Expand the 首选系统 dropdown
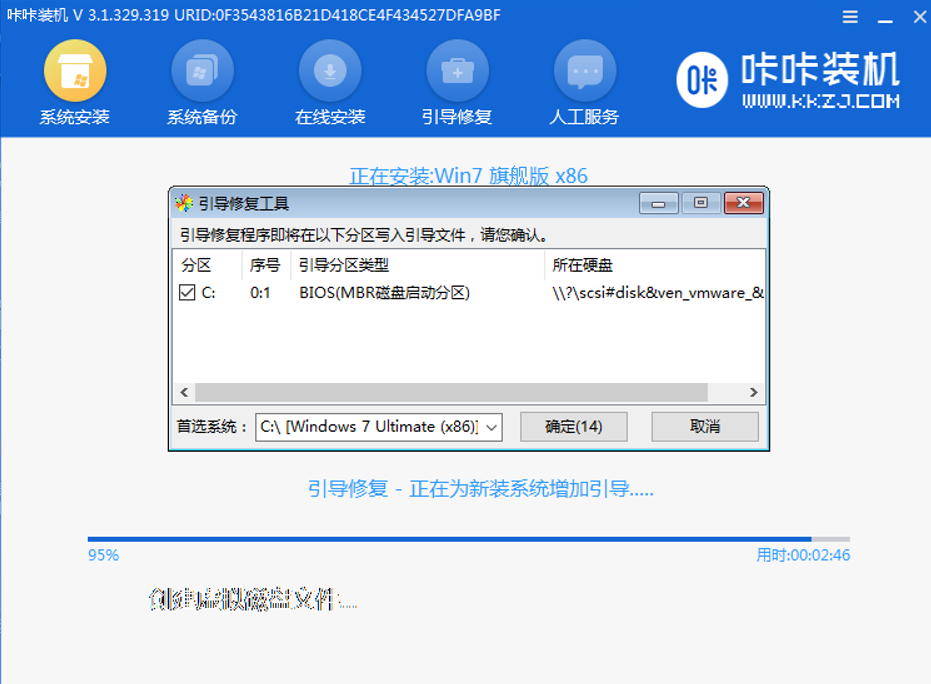The image size is (931, 684). 491,427
